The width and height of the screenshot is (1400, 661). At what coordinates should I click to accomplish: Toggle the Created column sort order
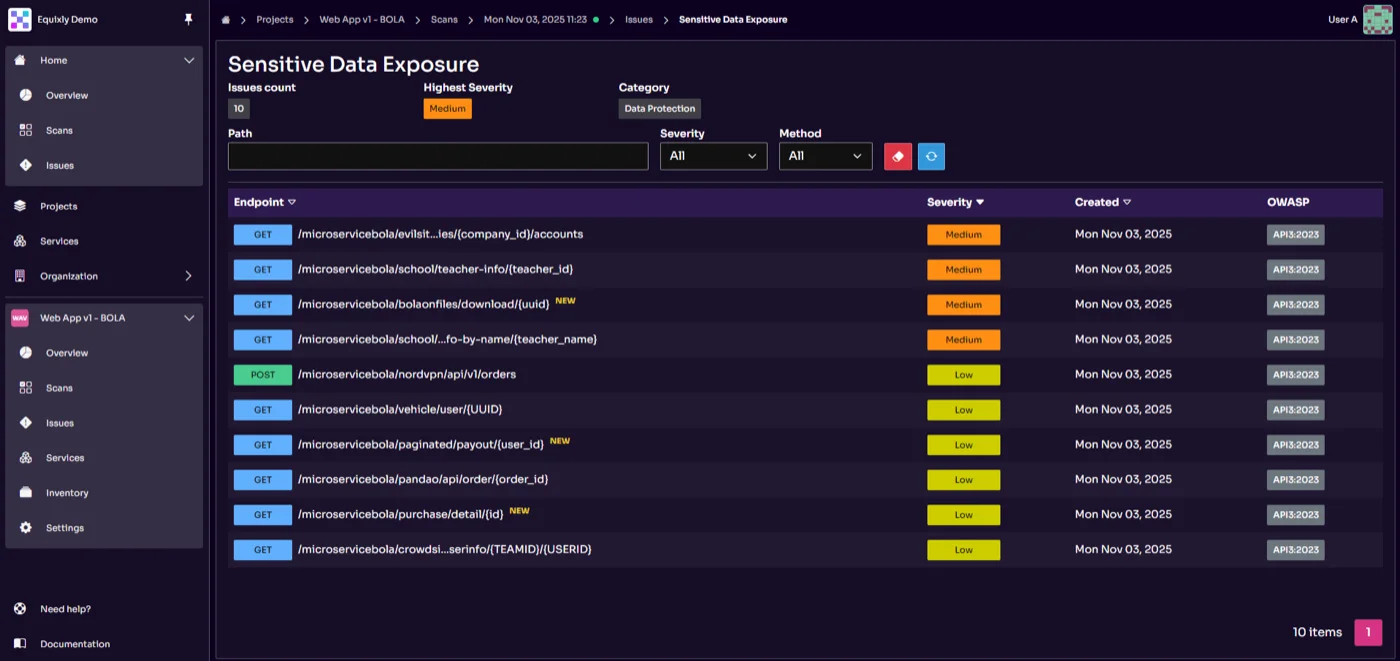pyautogui.click(x=1127, y=202)
